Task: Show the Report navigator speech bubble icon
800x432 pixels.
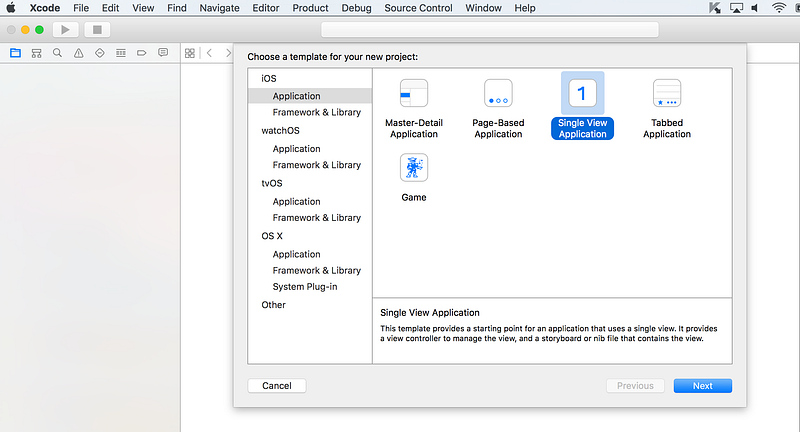Action: (x=163, y=53)
